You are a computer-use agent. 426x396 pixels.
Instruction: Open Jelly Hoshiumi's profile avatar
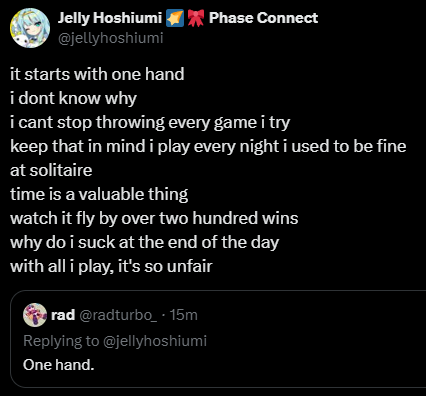[x=30, y=28]
